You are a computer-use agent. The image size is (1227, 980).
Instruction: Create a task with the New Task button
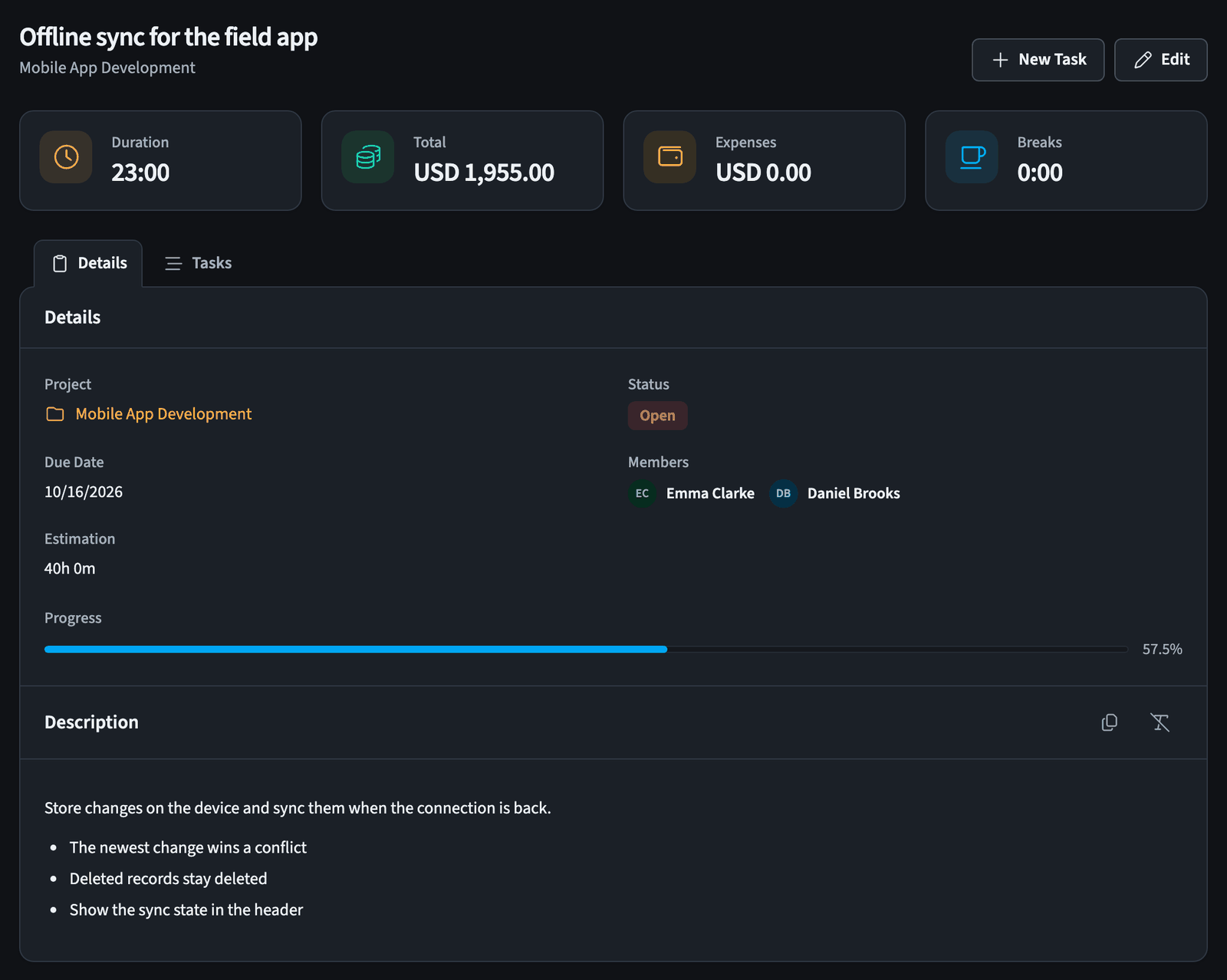point(1038,60)
